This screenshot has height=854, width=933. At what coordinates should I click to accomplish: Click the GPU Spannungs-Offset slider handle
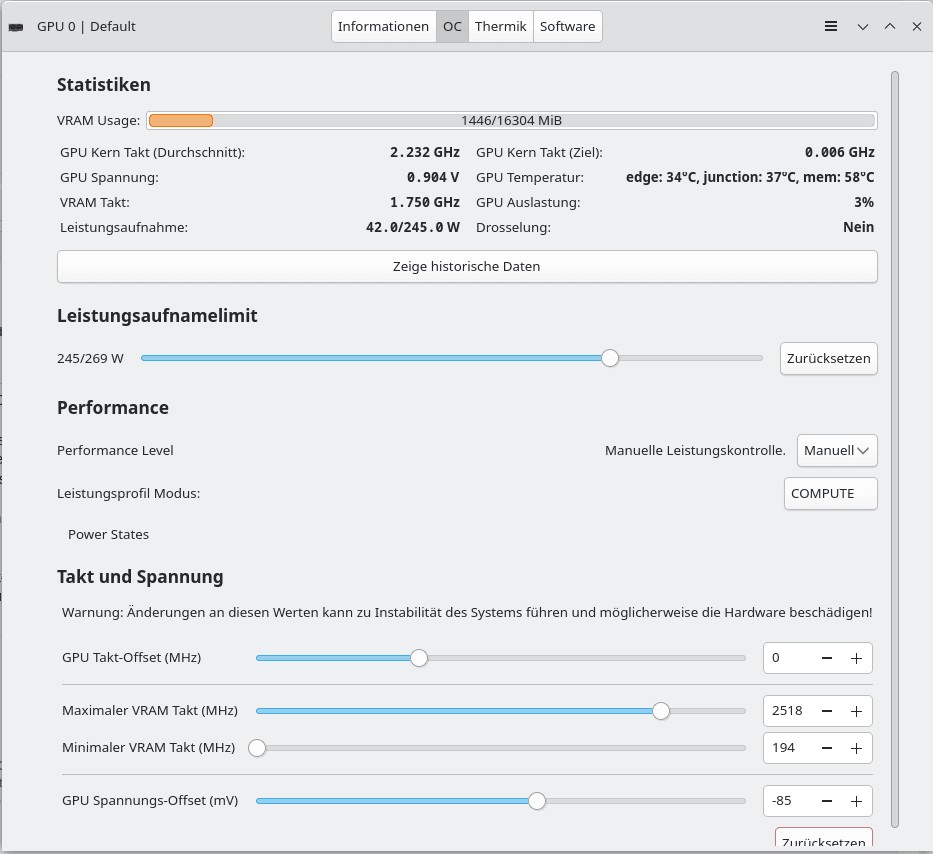point(537,801)
